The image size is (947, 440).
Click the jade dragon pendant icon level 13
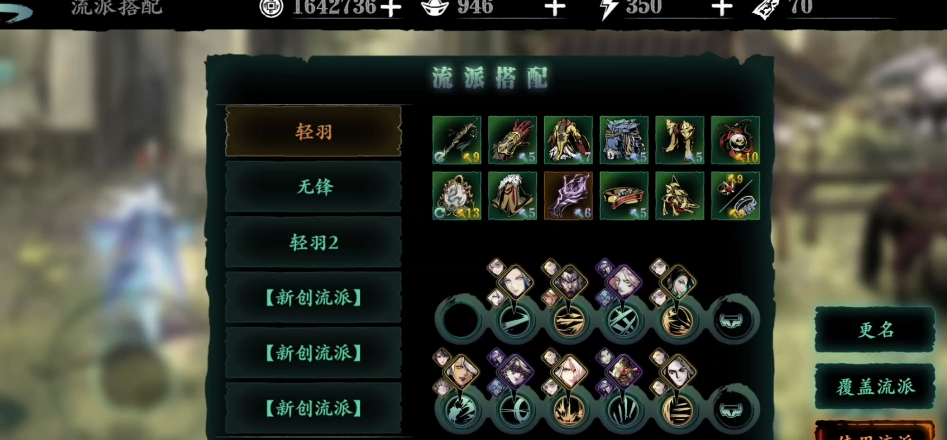point(457,196)
